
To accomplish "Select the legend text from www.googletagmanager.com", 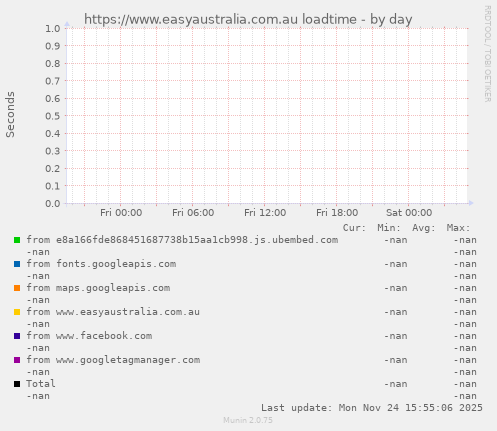I will 113,360.
